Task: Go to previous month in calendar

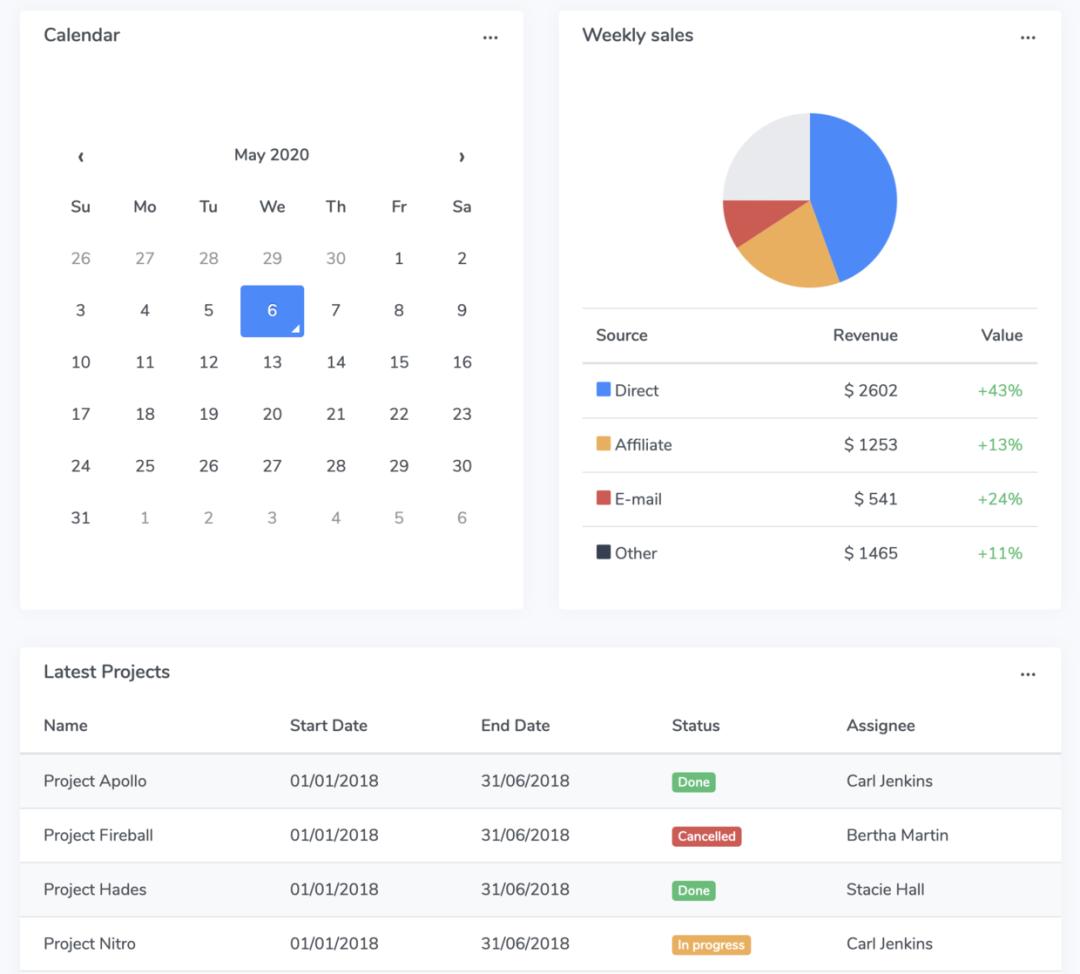Action: [81, 156]
